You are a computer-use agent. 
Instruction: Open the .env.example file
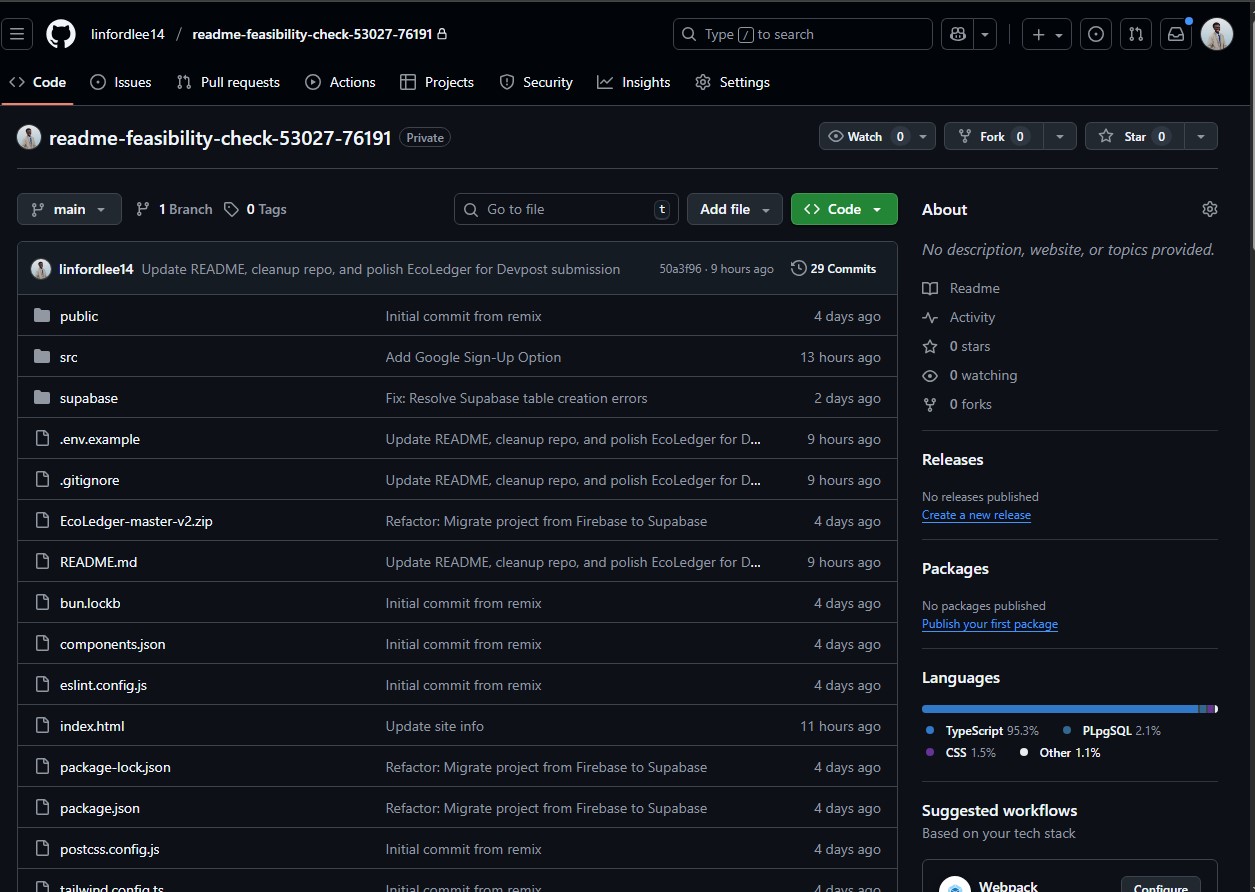(100, 439)
